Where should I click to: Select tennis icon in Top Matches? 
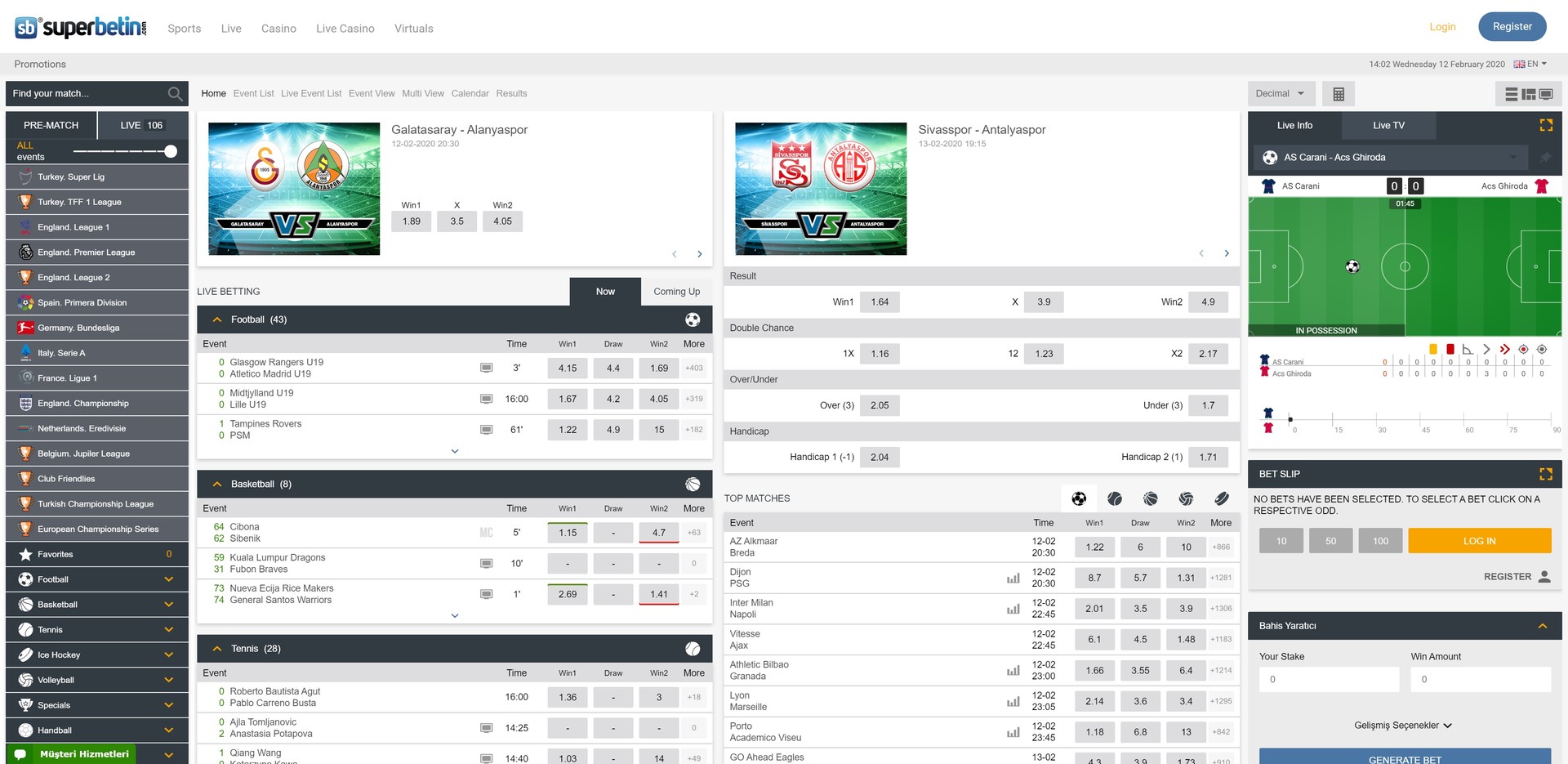(1114, 498)
